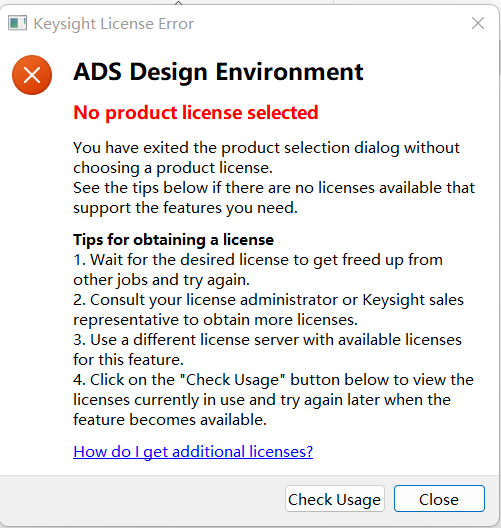
Task: Click the "Tips for obtaining a license" heading
Action: click(173, 240)
